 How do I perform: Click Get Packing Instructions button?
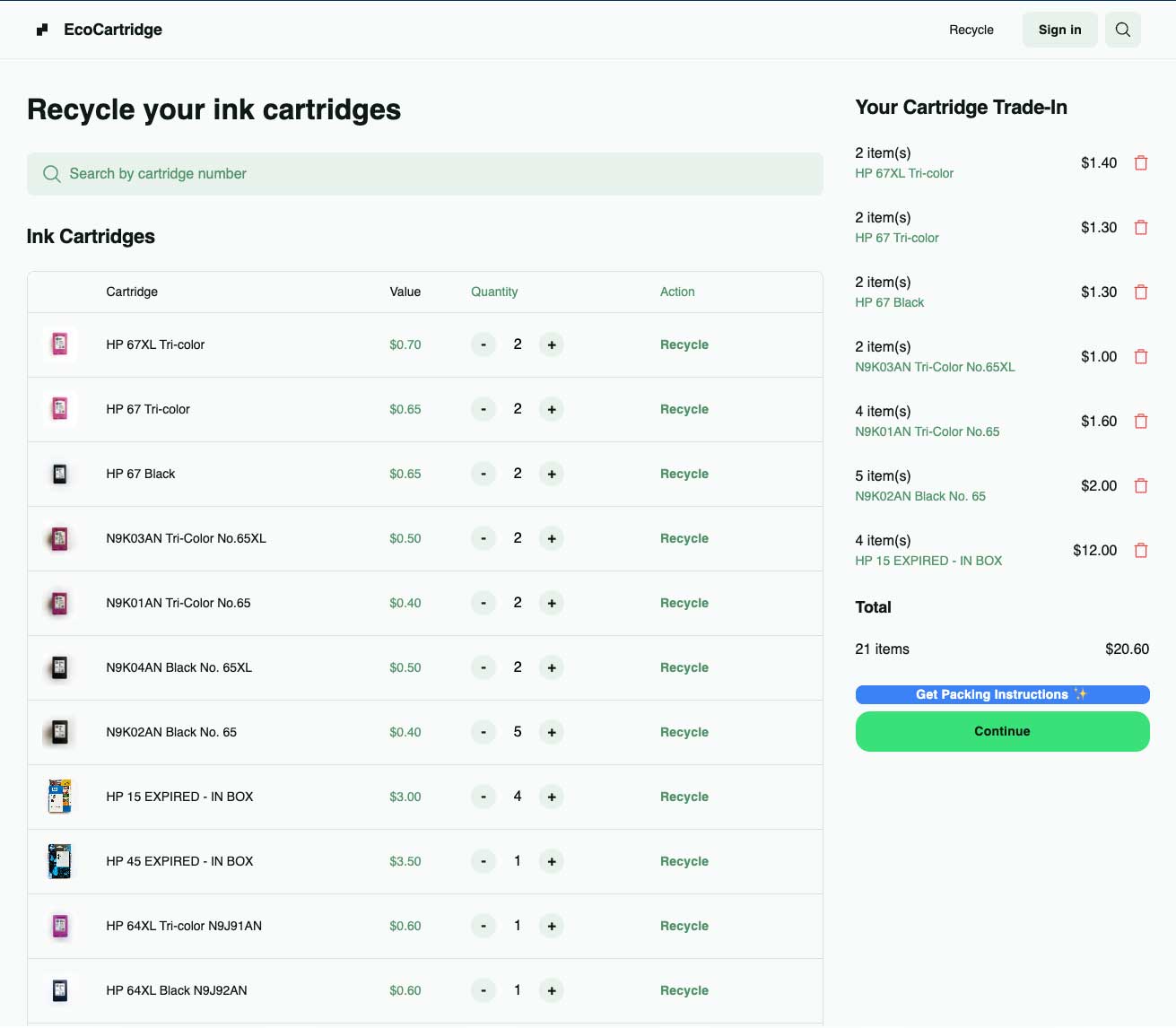pyautogui.click(x=1002, y=694)
